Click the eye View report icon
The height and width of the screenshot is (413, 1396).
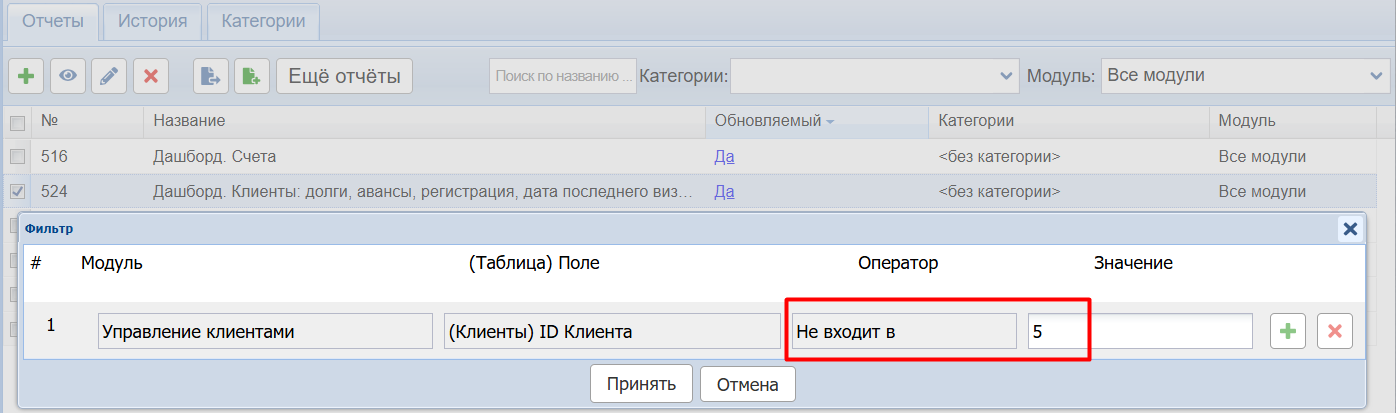coord(67,76)
